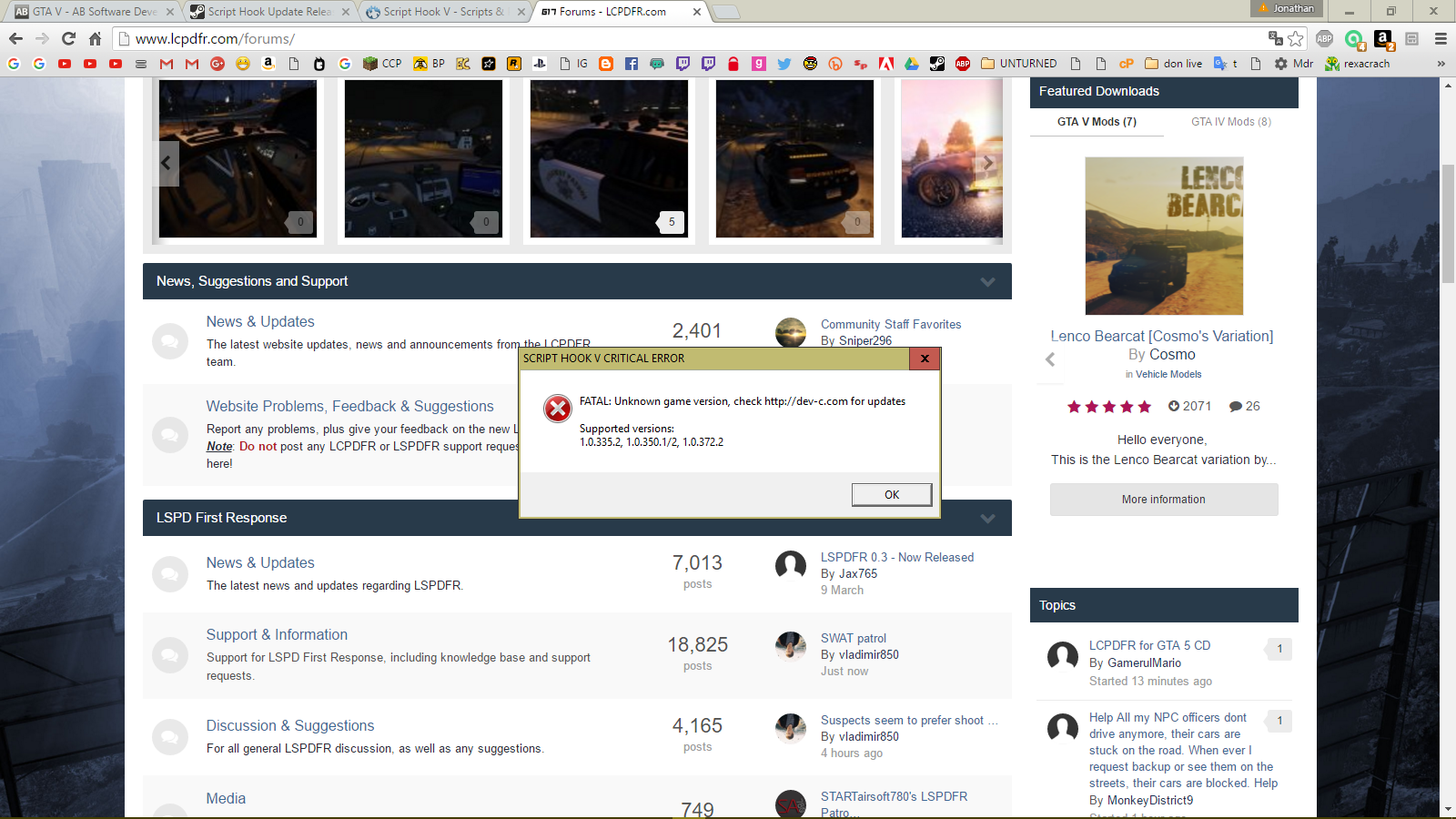Close the Script Hook V Critical Error dialog
This screenshot has height=819, width=1456.
(x=925, y=359)
